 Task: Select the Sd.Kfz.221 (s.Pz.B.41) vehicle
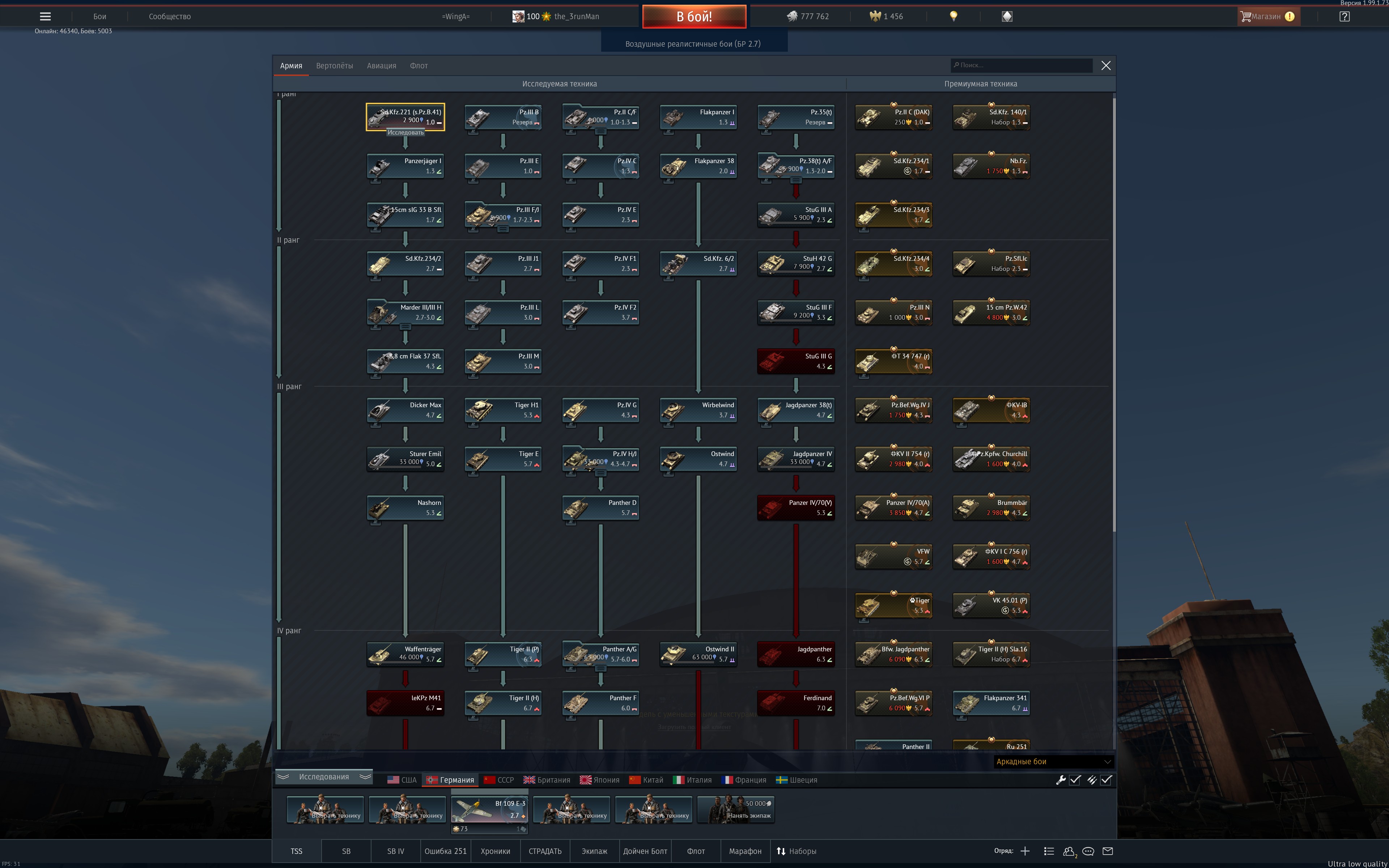(405, 117)
